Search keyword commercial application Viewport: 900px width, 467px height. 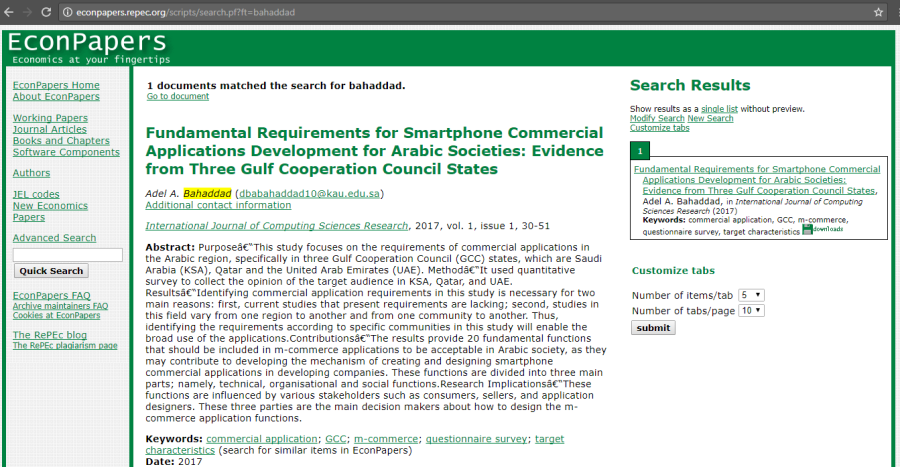[262, 439]
